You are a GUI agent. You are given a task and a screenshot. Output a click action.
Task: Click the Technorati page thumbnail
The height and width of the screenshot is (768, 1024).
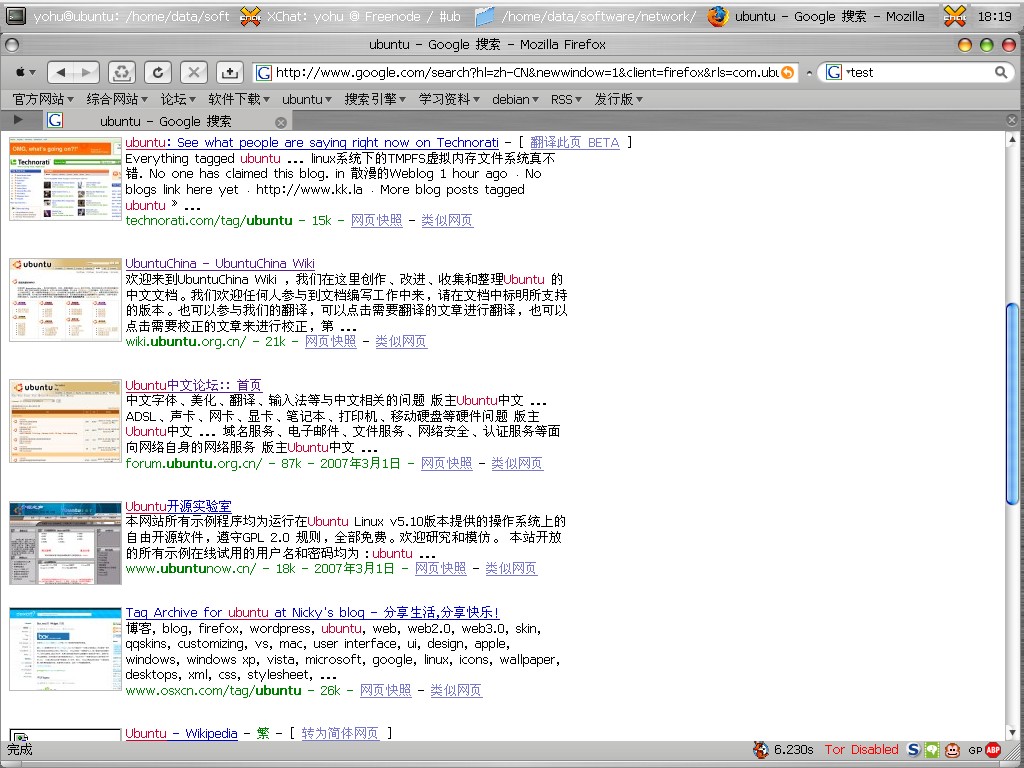tap(65, 179)
